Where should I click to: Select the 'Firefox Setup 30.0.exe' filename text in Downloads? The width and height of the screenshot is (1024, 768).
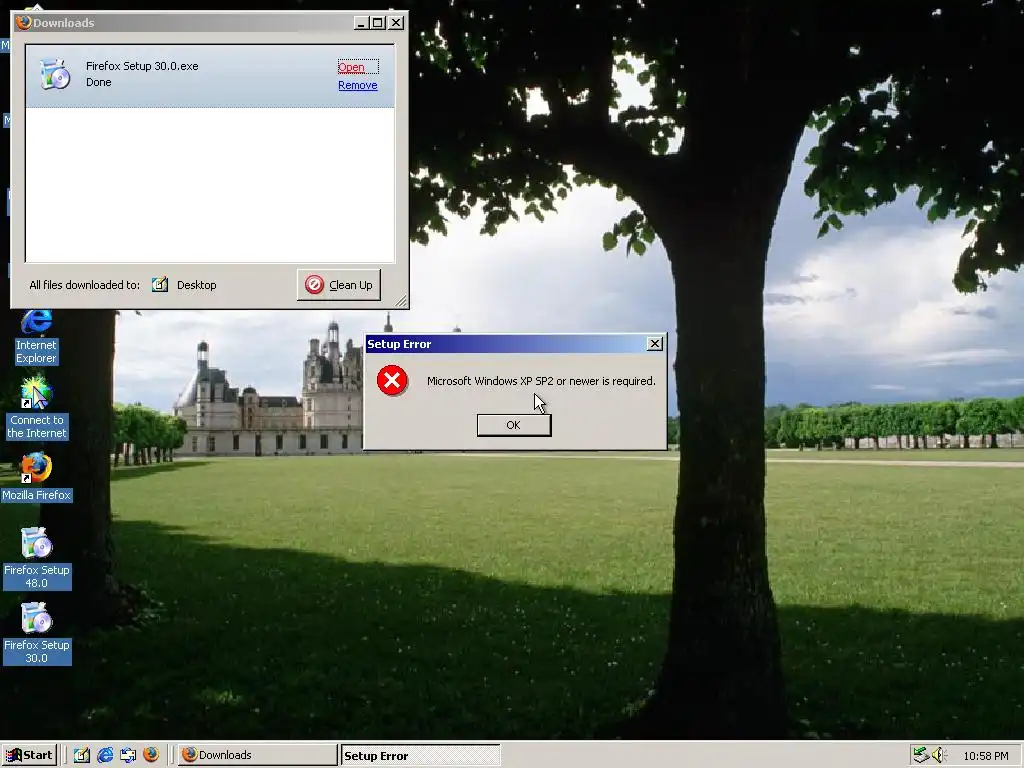point(142,66)
